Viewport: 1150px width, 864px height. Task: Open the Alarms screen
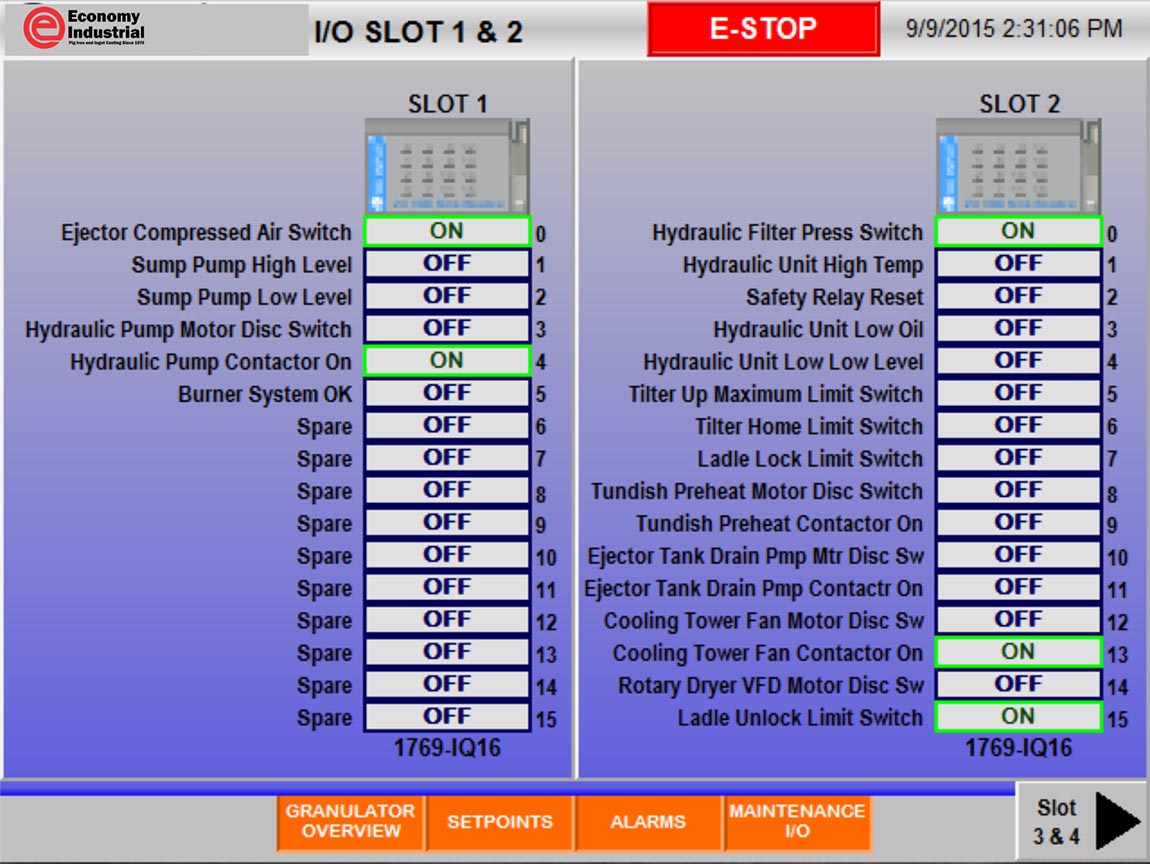coord(648,821)
